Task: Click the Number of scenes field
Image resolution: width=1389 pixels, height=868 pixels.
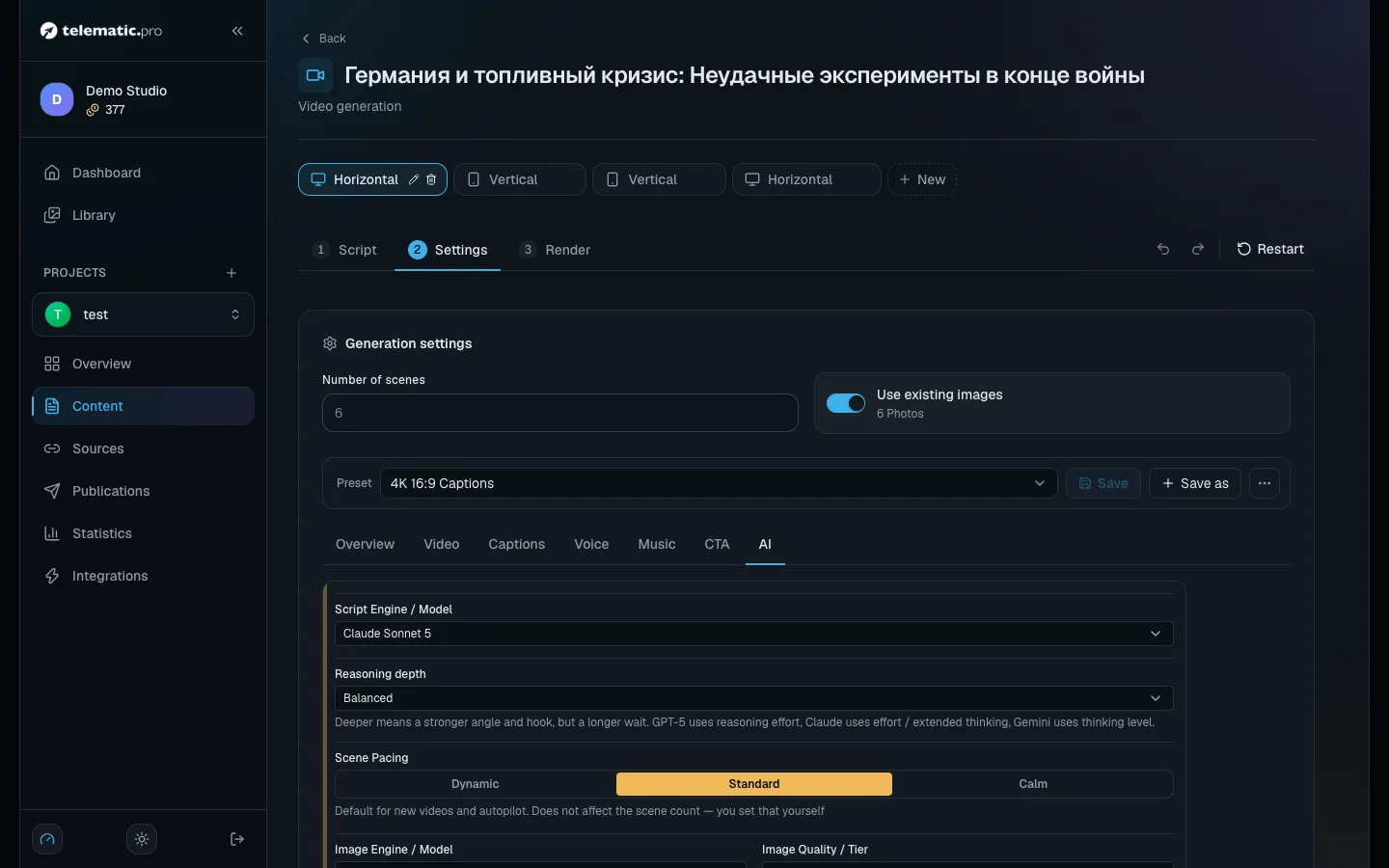Action: 560,413
